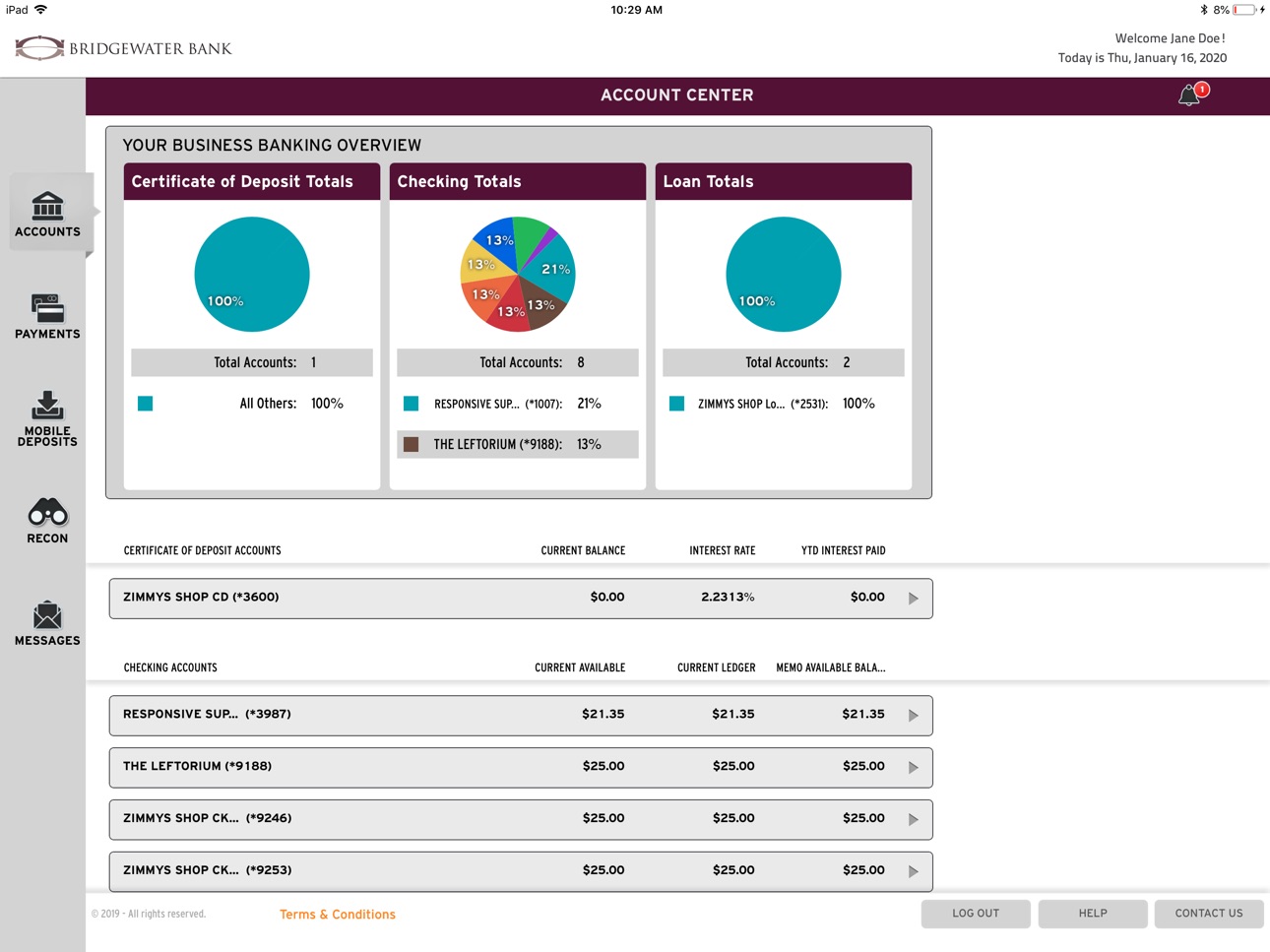Select THE LEFTORIUM (*9188) legend row

coord(518,445)
